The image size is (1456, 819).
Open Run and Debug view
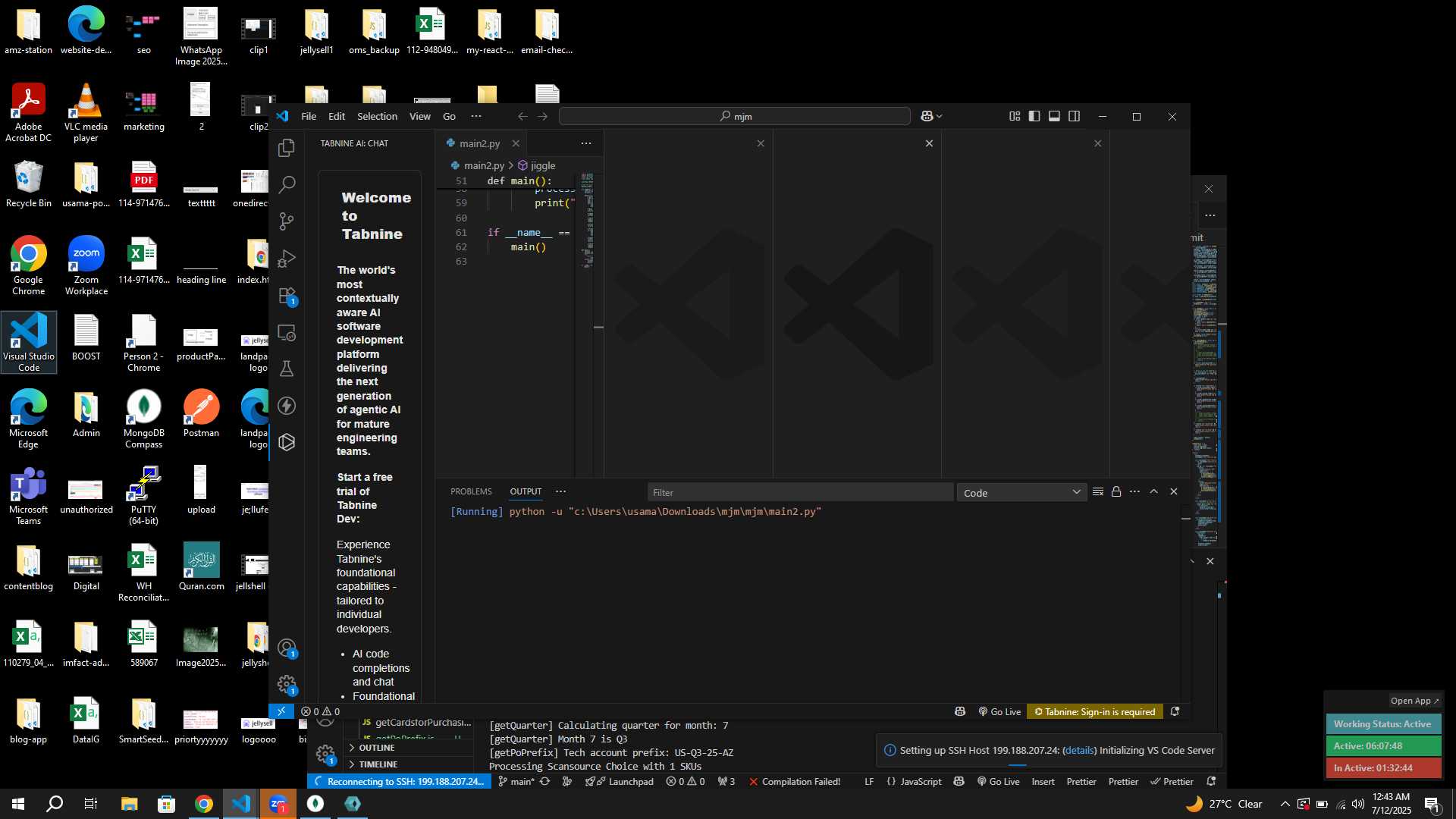(287, 259)
